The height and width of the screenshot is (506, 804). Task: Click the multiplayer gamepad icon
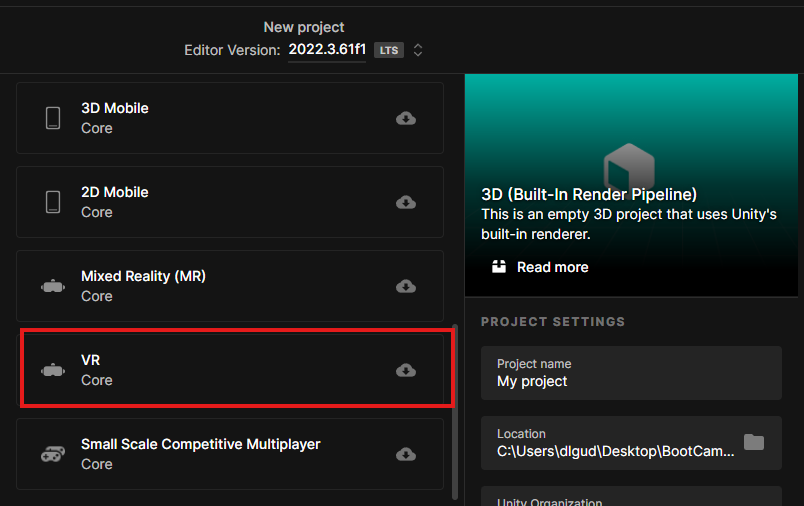53,454
